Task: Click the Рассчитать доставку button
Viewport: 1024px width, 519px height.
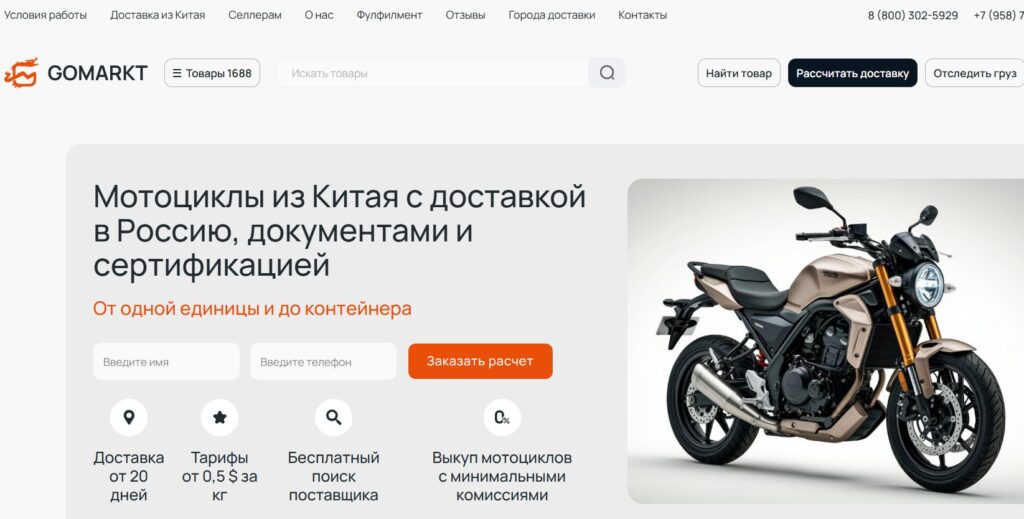Action: click(x=852, y=73)
